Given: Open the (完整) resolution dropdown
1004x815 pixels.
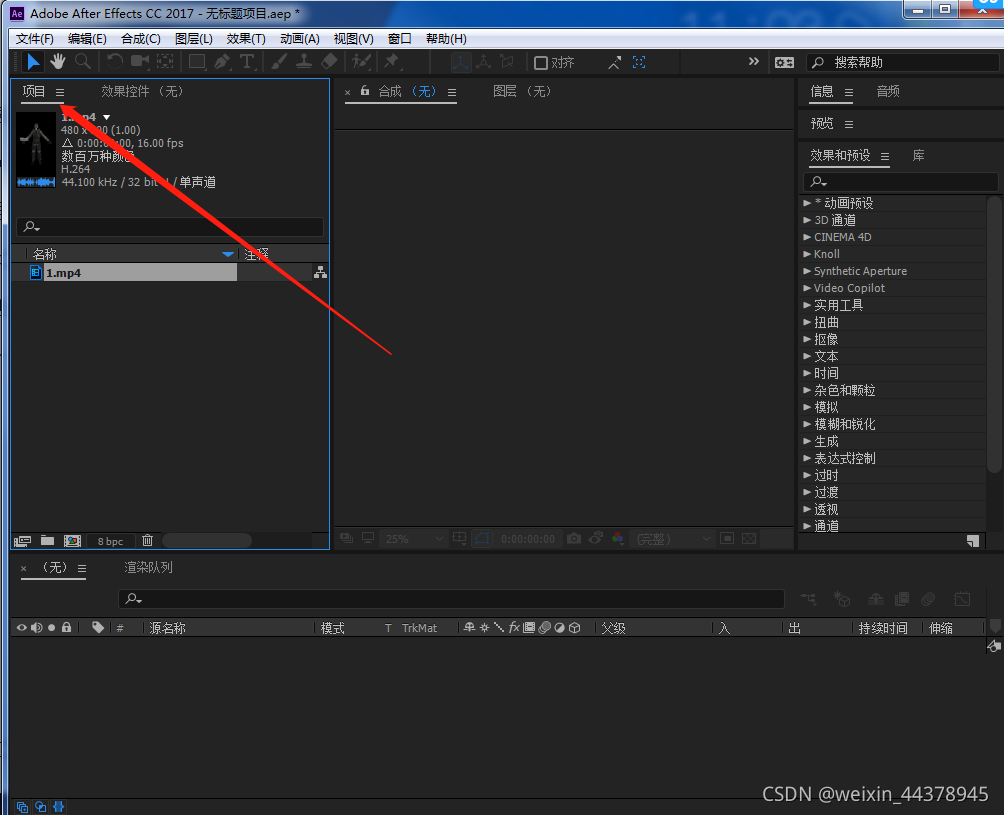Looking at the screenshot, I should point(671,539).
